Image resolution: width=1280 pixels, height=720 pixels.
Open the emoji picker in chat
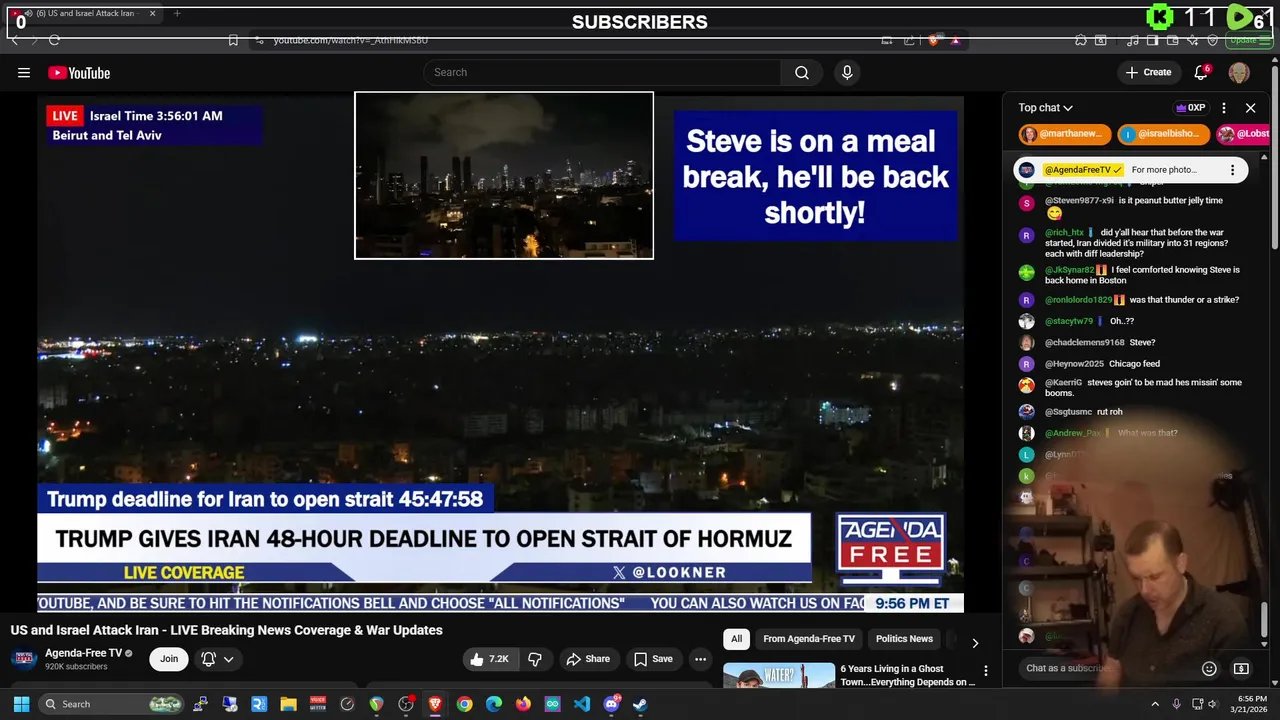click(1209, 668)
